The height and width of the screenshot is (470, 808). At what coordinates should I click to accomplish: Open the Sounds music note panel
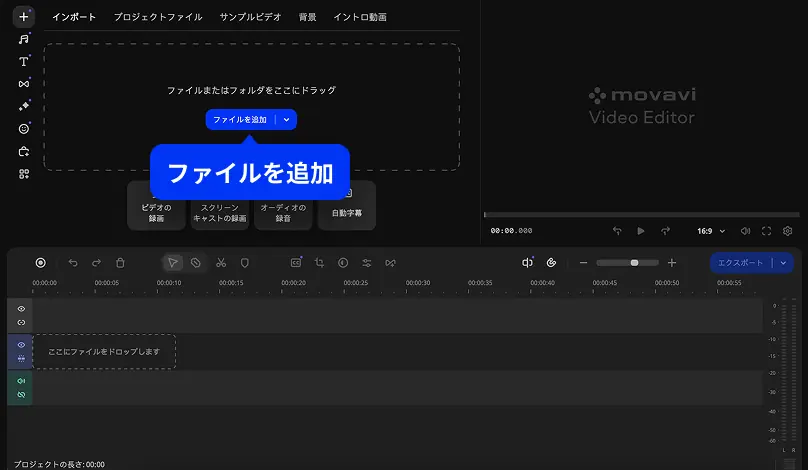pyautogui.click(x=24, y=39)
